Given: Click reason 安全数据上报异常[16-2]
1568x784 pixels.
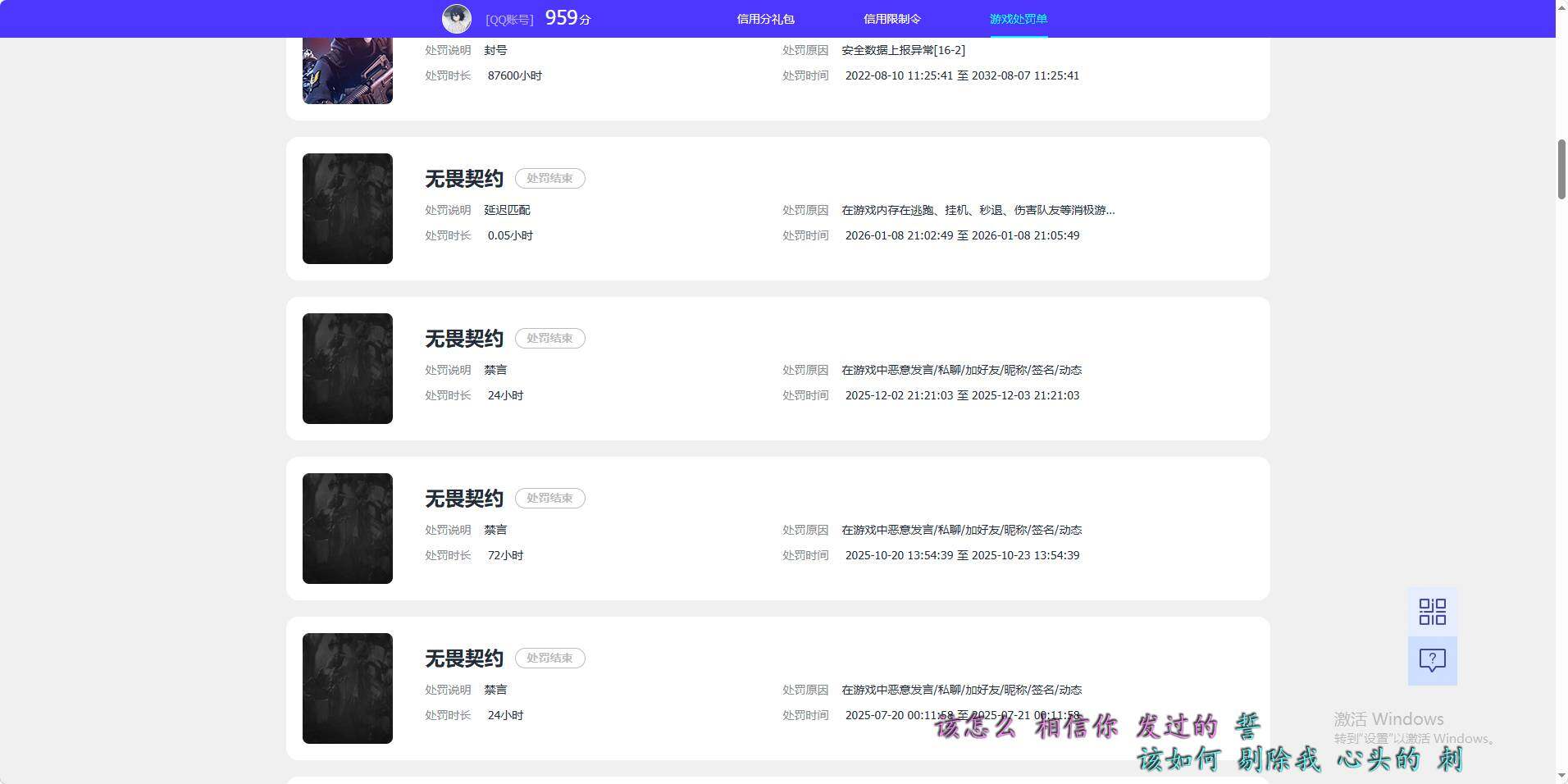Looking at the screenshot, I should 903,50.
